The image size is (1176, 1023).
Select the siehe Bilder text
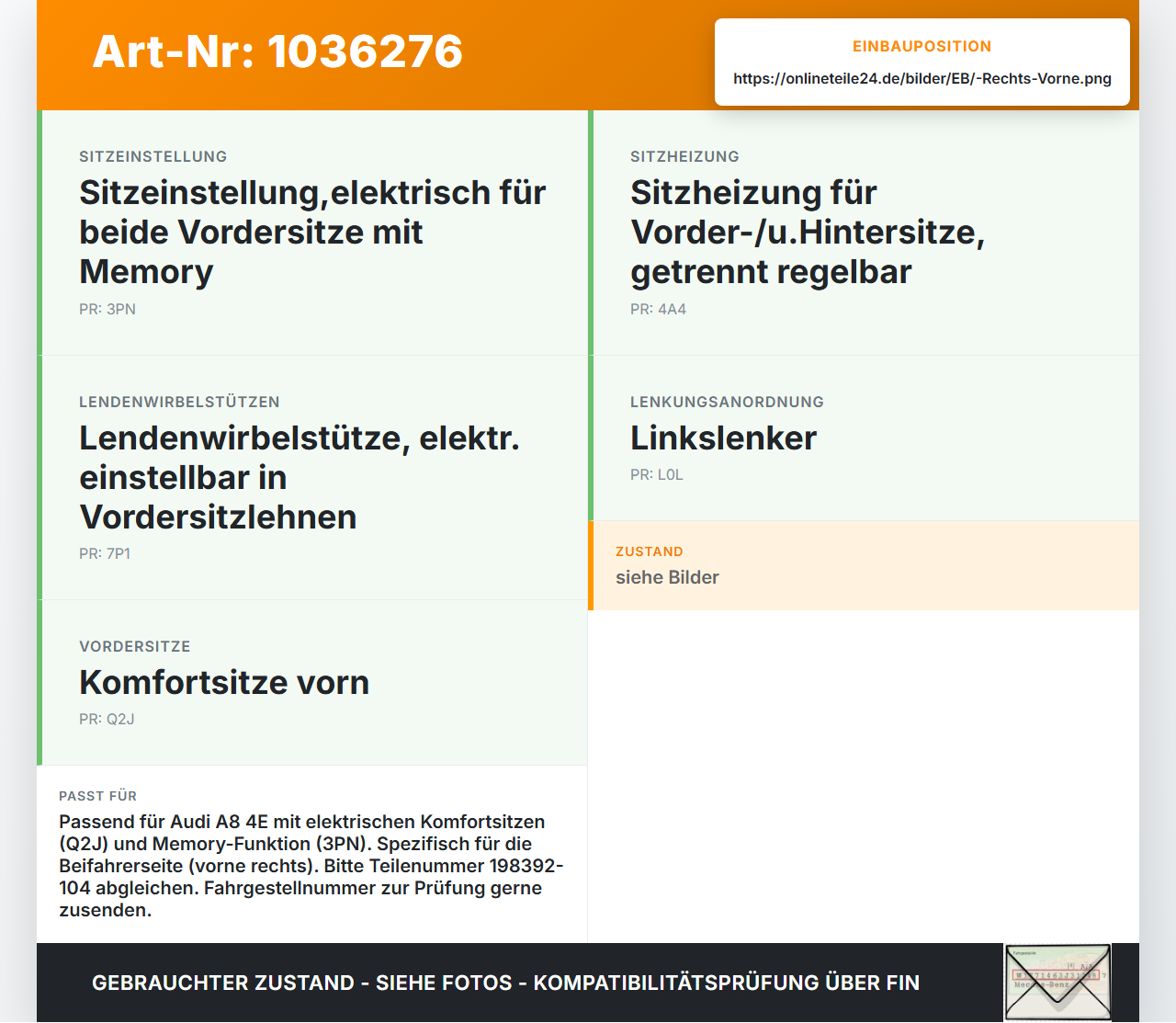[667, 577]
